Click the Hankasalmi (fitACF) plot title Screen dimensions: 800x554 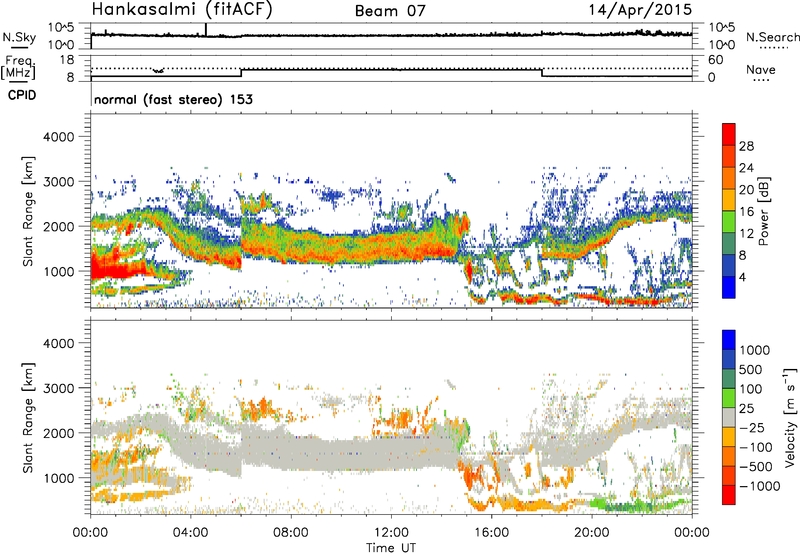pos(182,10)
